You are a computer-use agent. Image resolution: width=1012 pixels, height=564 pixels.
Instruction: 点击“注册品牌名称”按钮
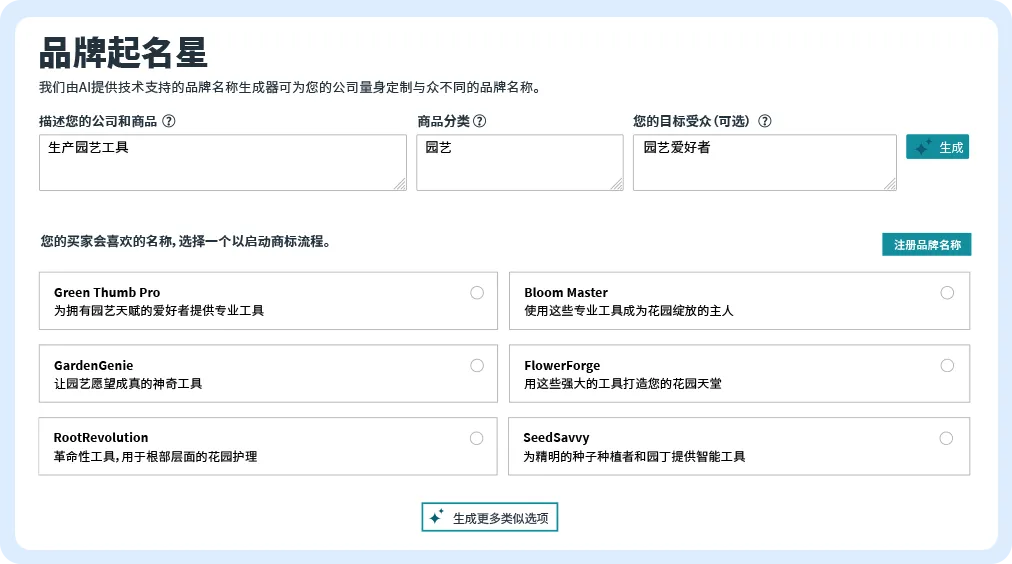926,244
